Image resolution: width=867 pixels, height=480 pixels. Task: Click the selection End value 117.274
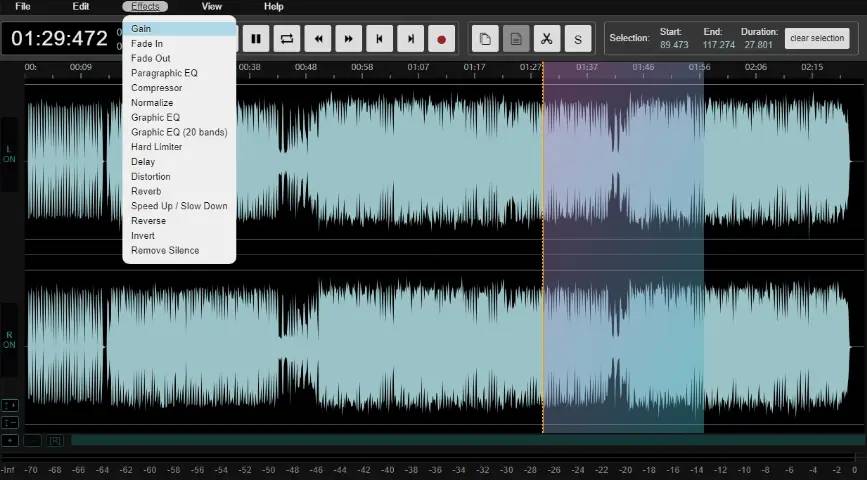click(x=719, y=45)
